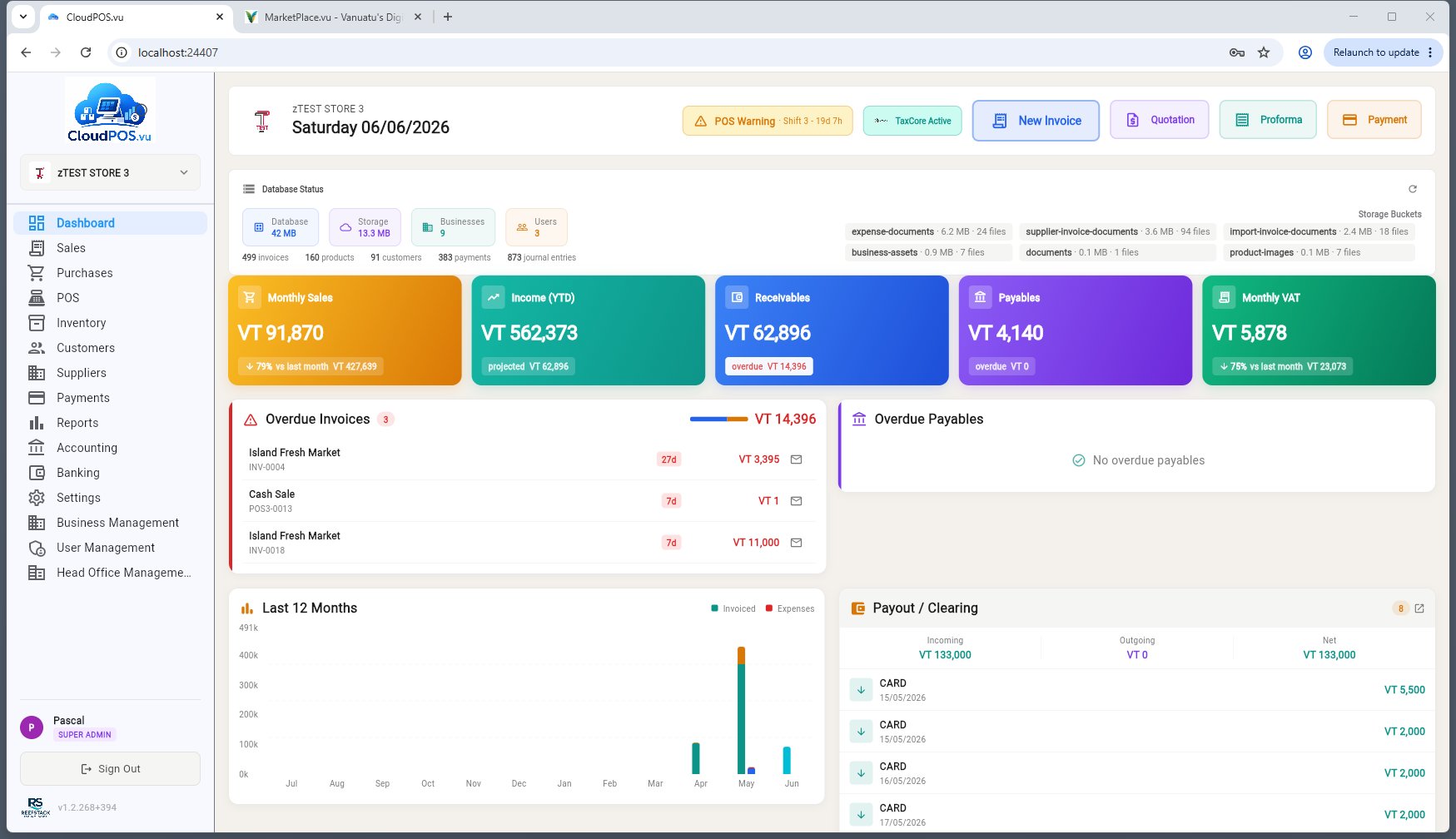Click the Payment button

pos(1374,120)
